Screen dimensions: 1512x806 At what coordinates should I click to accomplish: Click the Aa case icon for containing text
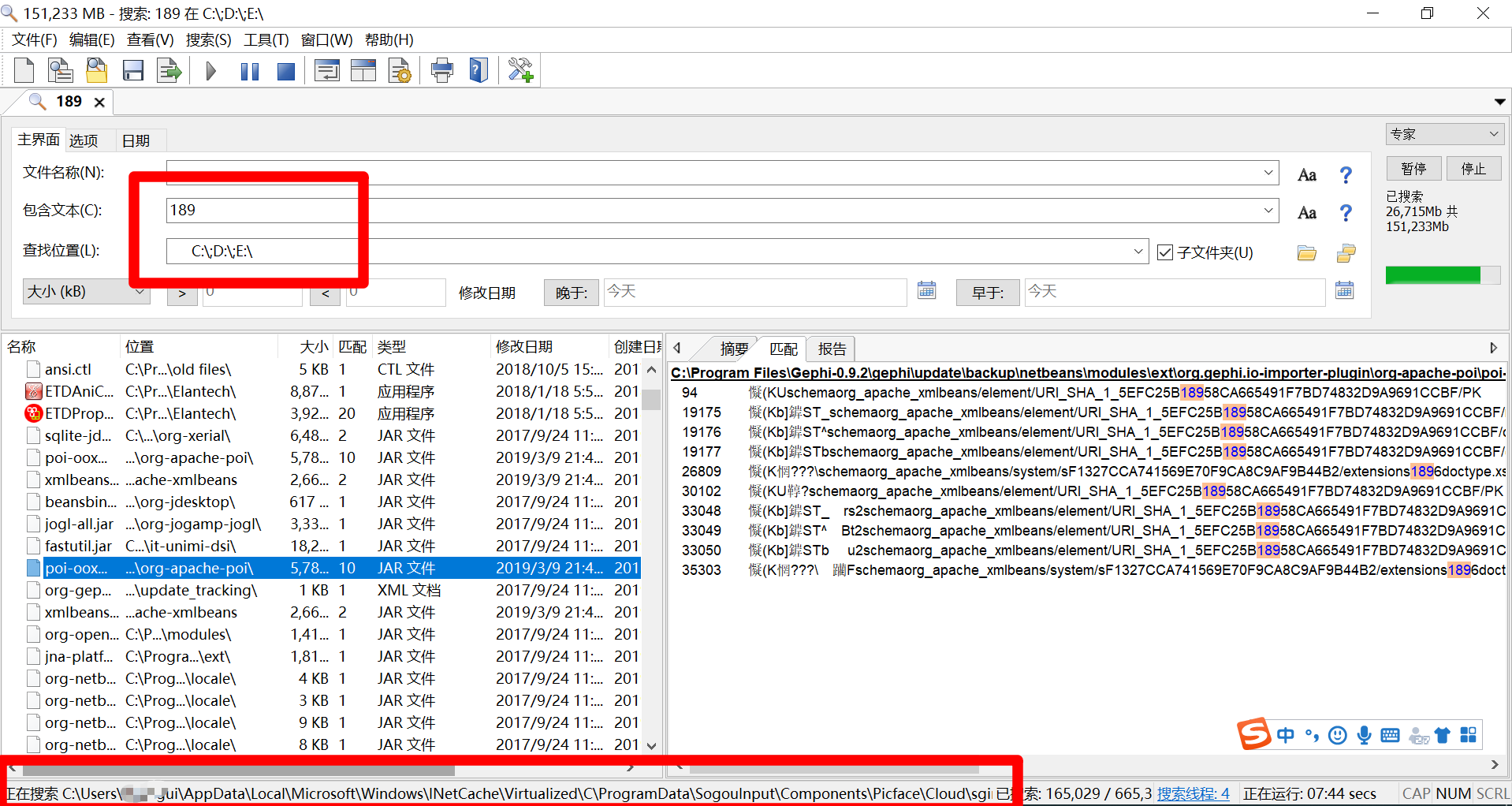pyautogui.click(x=1307, y=213)
